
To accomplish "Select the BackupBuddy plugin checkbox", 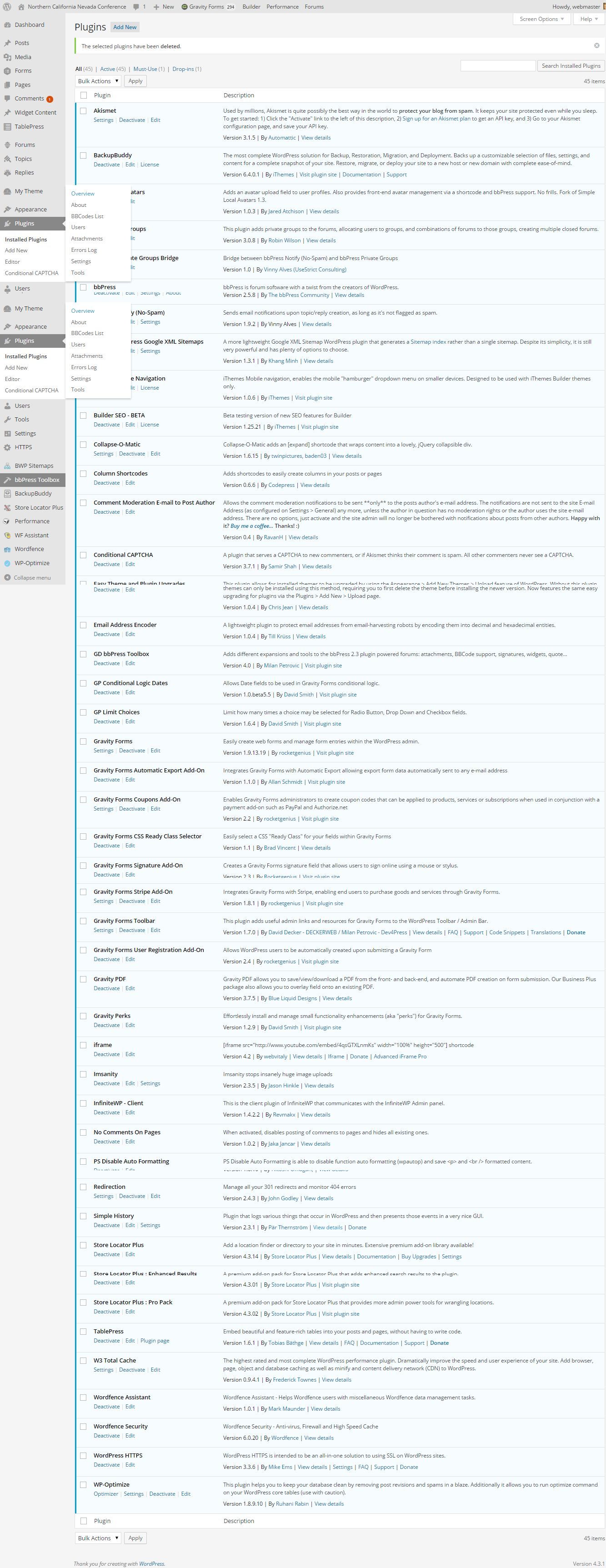I will (83, 155).
